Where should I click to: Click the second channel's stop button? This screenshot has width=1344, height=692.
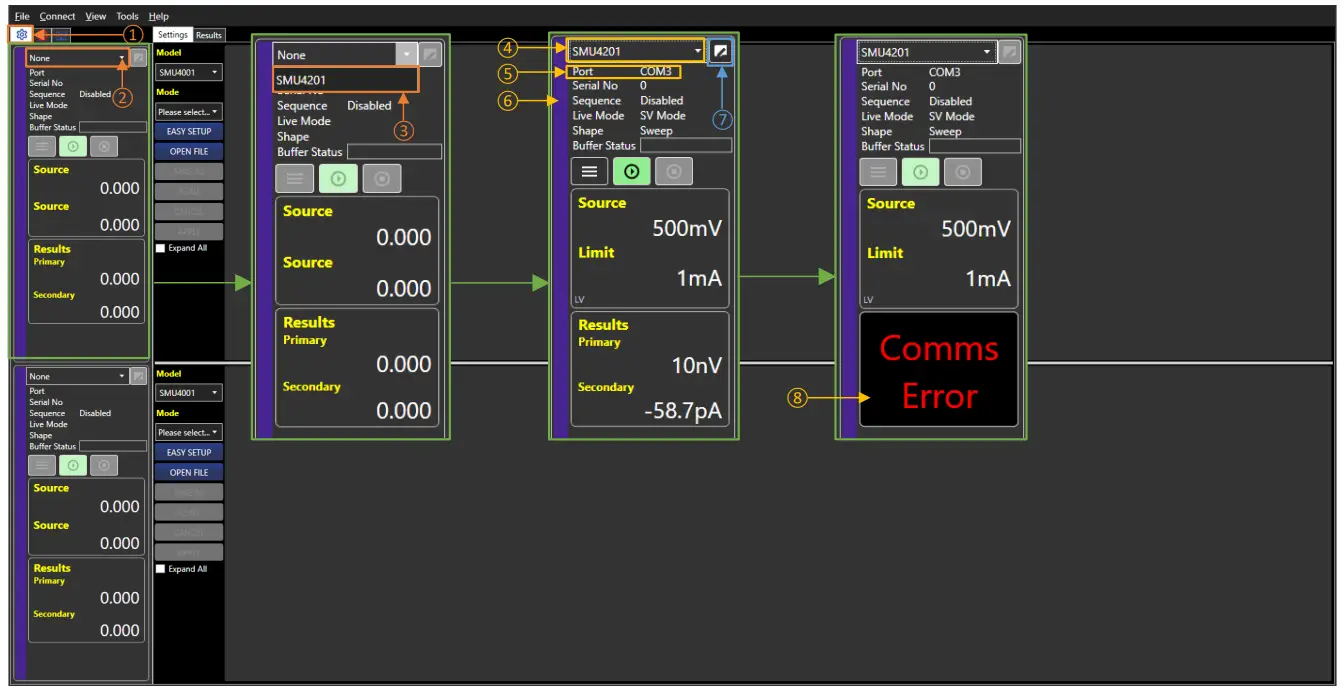click(104, 465)
